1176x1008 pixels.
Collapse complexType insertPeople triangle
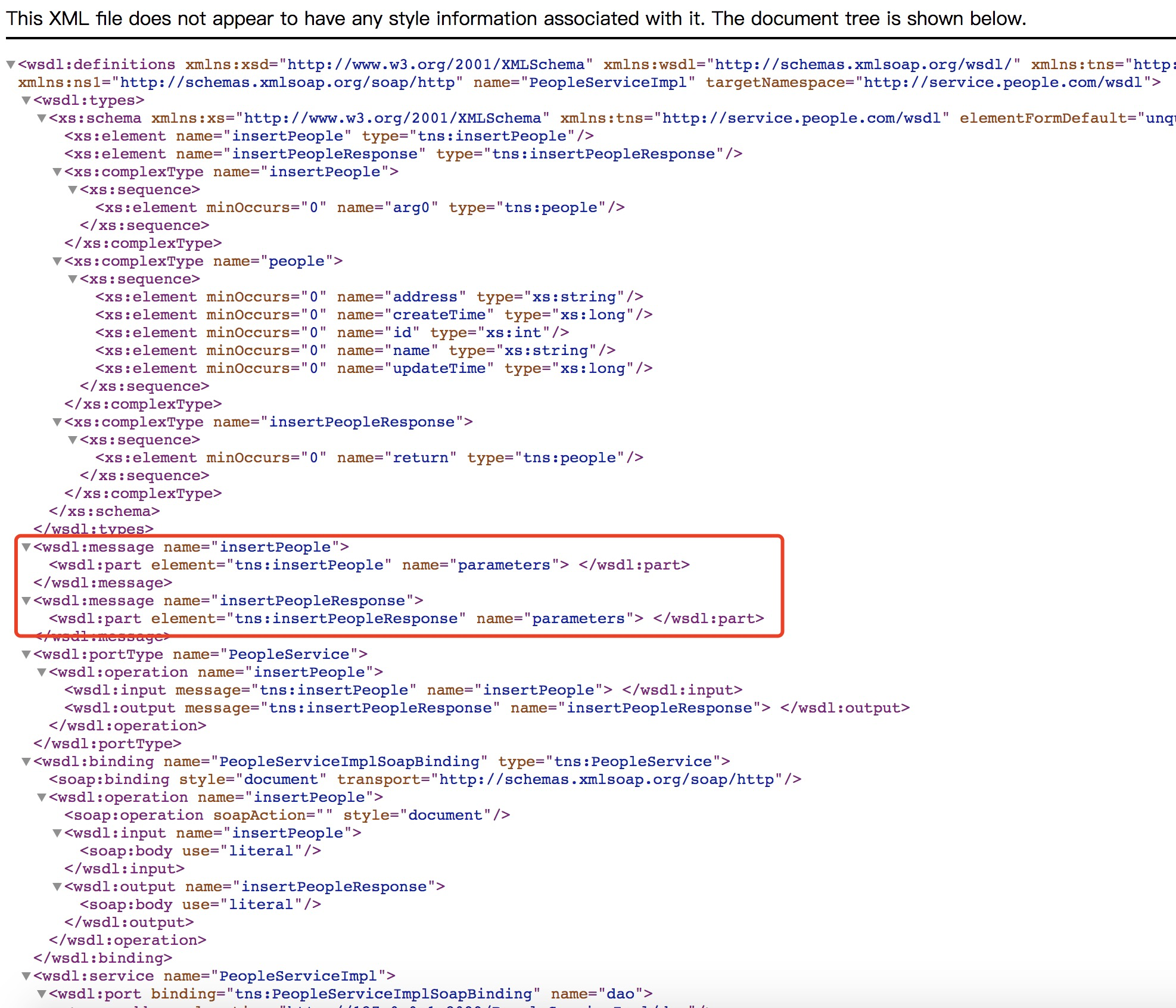tap(57, 172)
